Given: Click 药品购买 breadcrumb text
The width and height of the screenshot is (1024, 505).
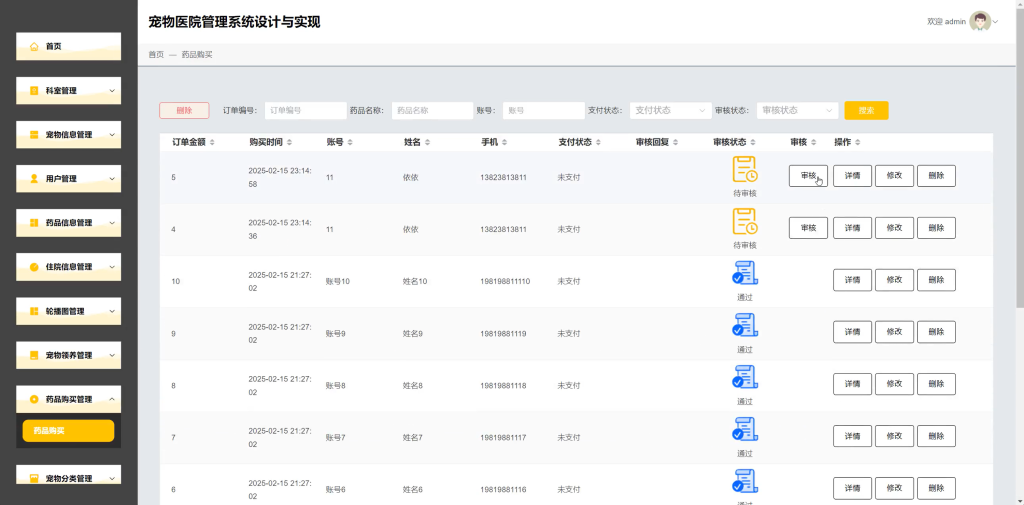Looking at the screenshot, I should (x=197, y=55).
